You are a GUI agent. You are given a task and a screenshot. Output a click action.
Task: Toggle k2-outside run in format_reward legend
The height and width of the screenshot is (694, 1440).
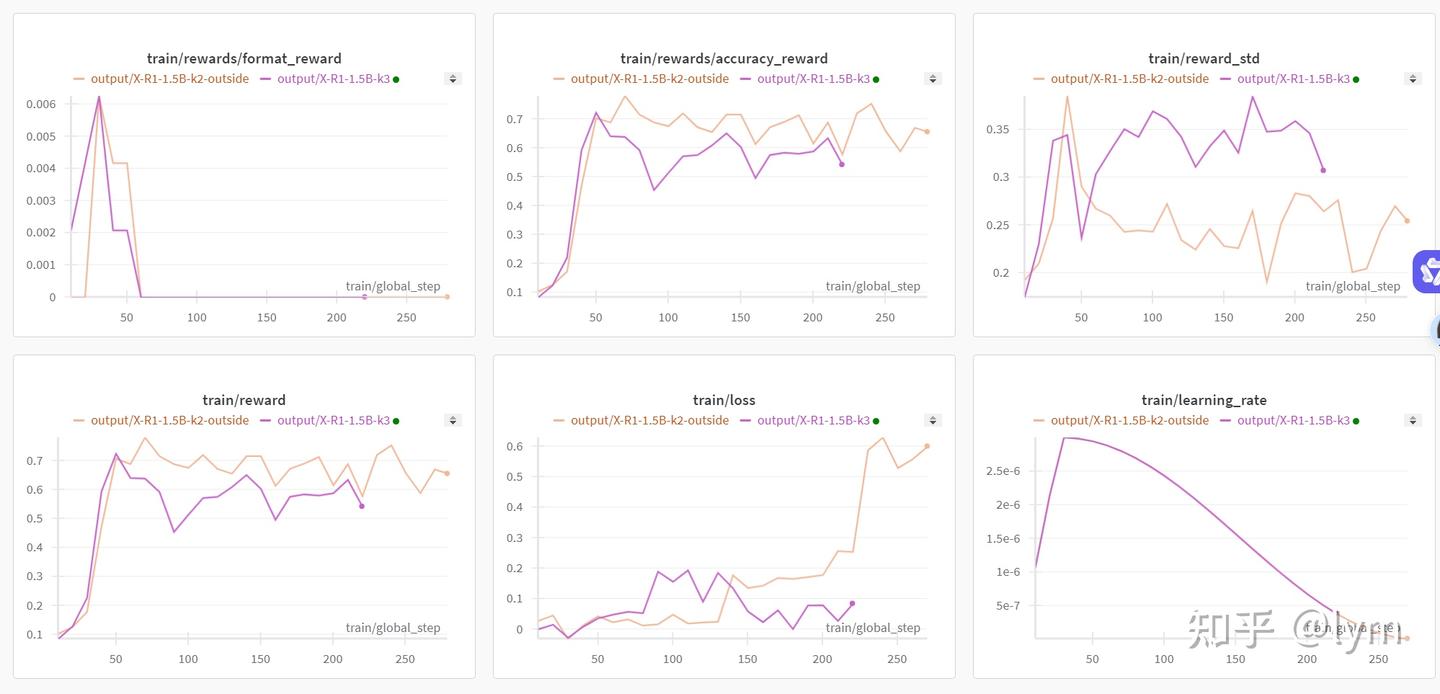coord(160,79)
